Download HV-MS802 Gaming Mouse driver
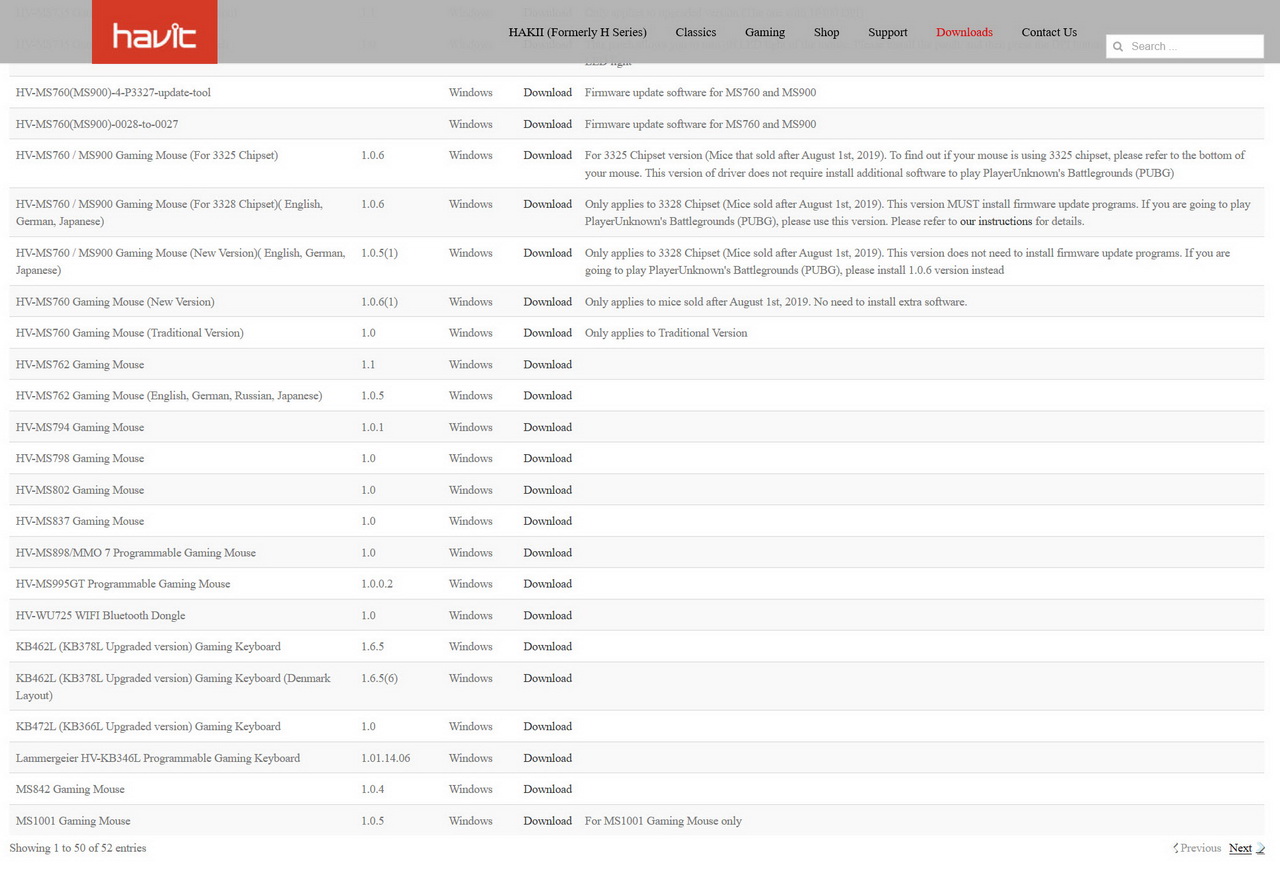The height and width of the screenshot is (875, 1280). (x=547, y=490)
